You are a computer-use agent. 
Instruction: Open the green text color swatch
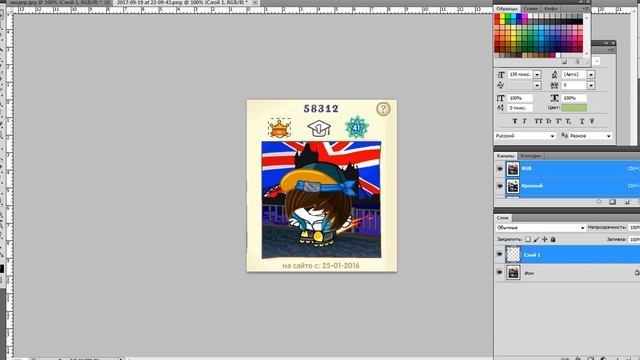pyautogui.click(x=574, y=108)
